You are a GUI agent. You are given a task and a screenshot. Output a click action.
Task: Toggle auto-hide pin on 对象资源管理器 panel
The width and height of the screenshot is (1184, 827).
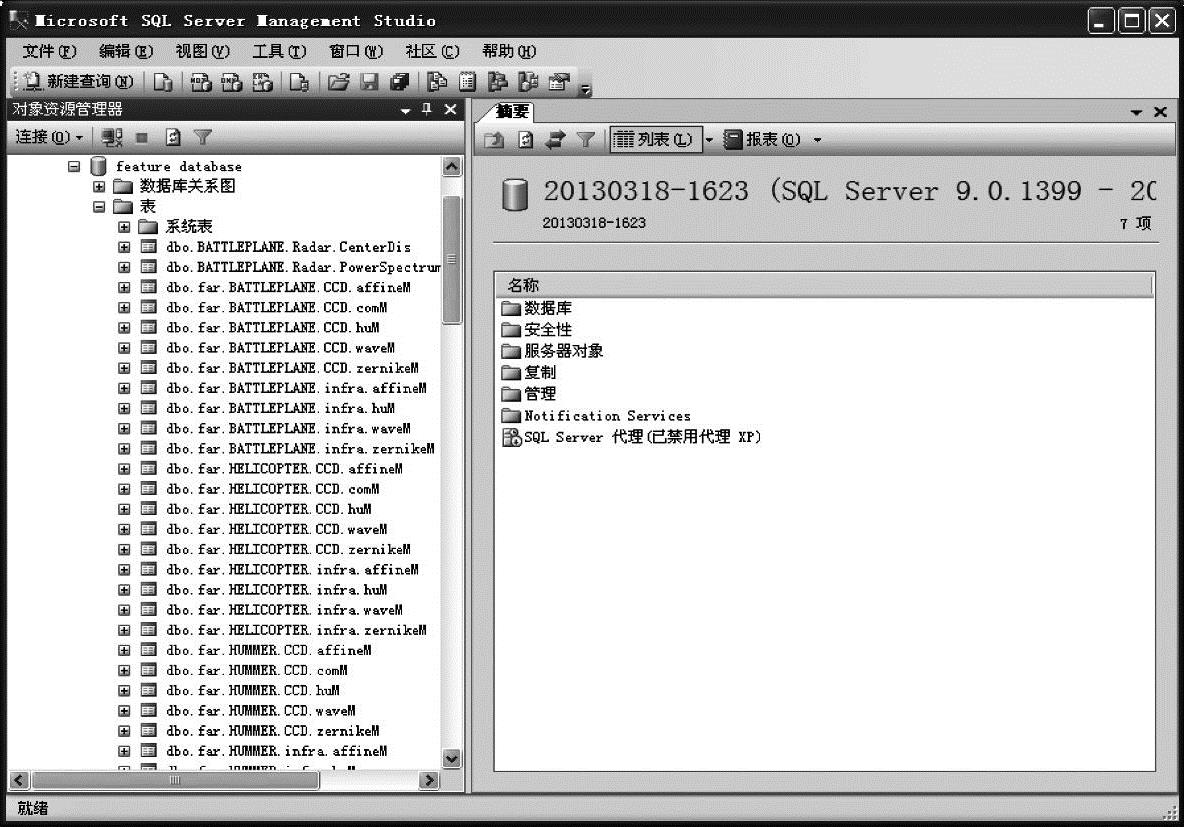(x=427, y=110)
